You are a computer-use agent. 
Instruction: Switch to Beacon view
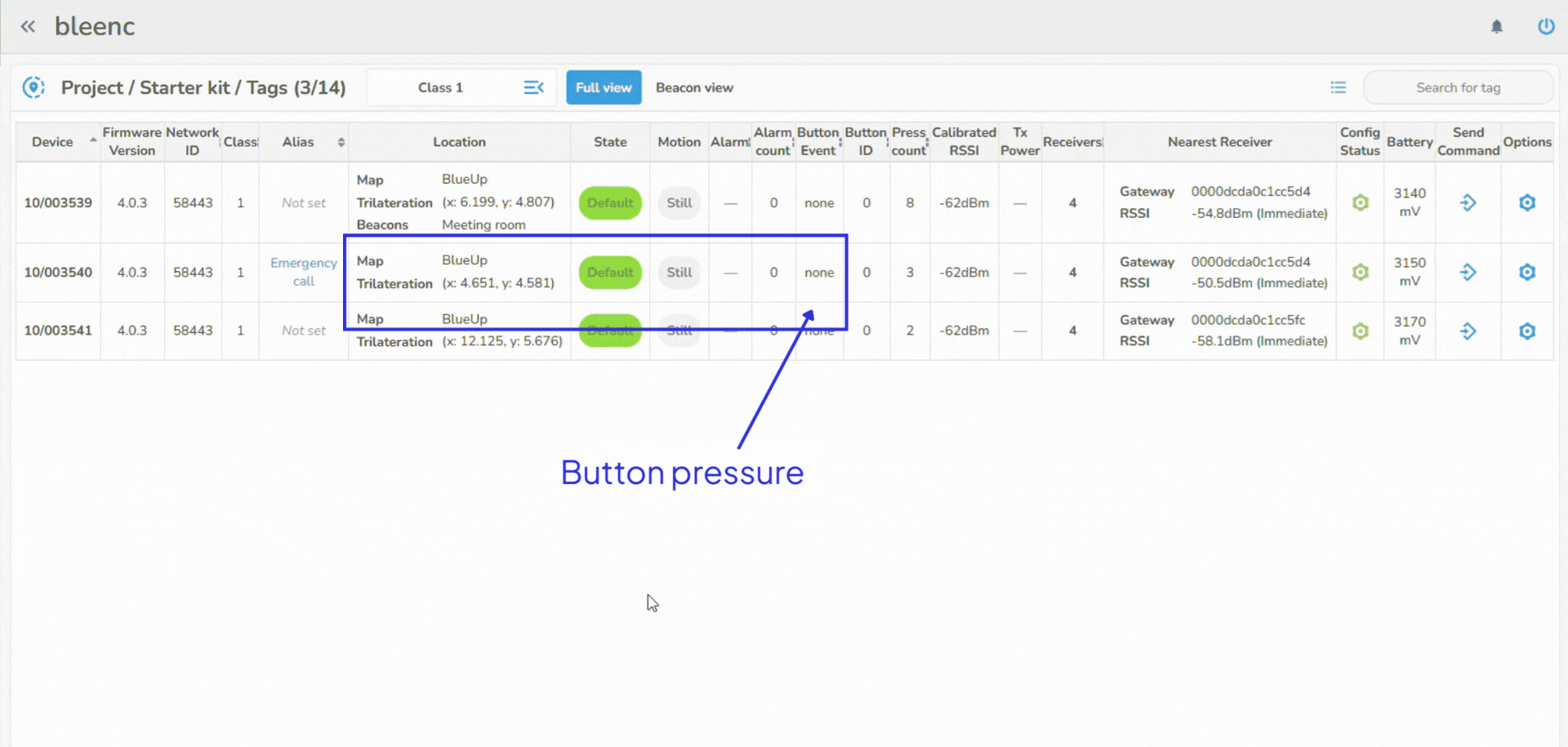pos(694,87)
